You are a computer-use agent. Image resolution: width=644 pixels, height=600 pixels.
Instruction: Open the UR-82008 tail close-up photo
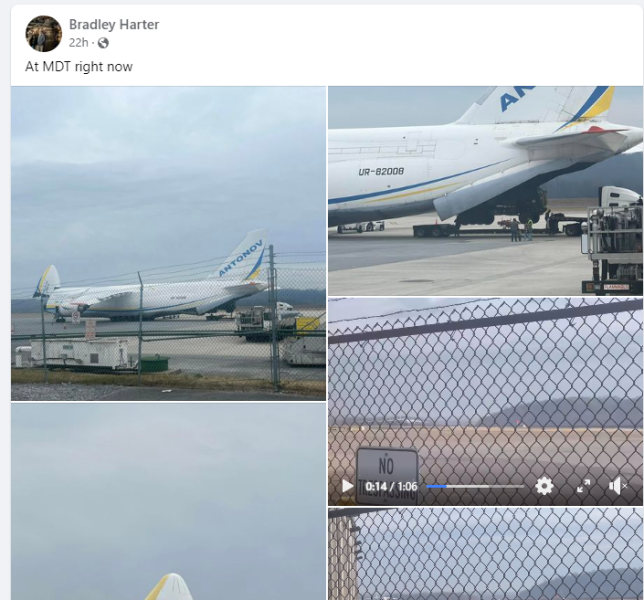point(485,190)
